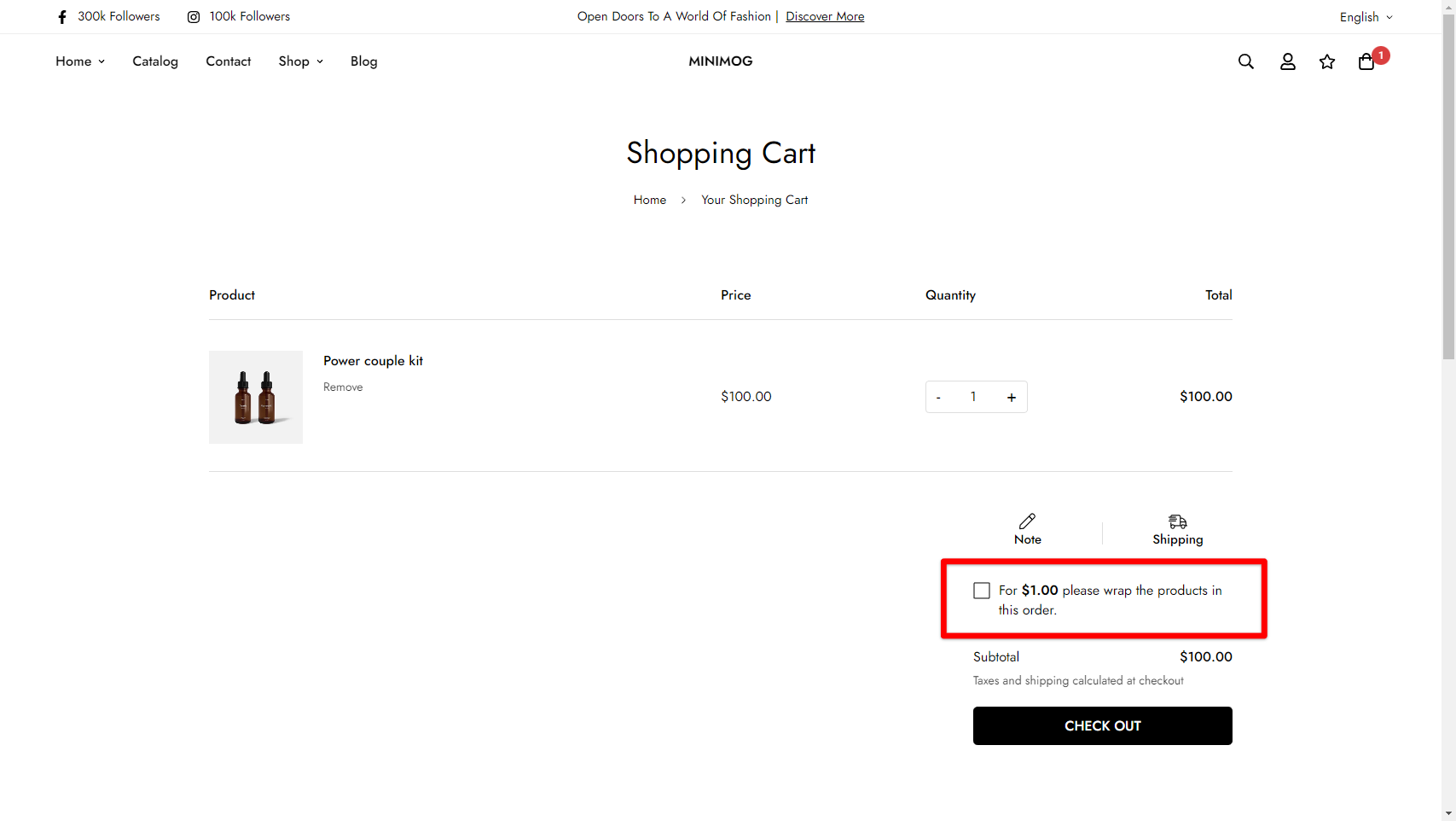Remove Power couple kit from cart
1456x821 pixels.
pyautogui.click(x=343, y=387)
